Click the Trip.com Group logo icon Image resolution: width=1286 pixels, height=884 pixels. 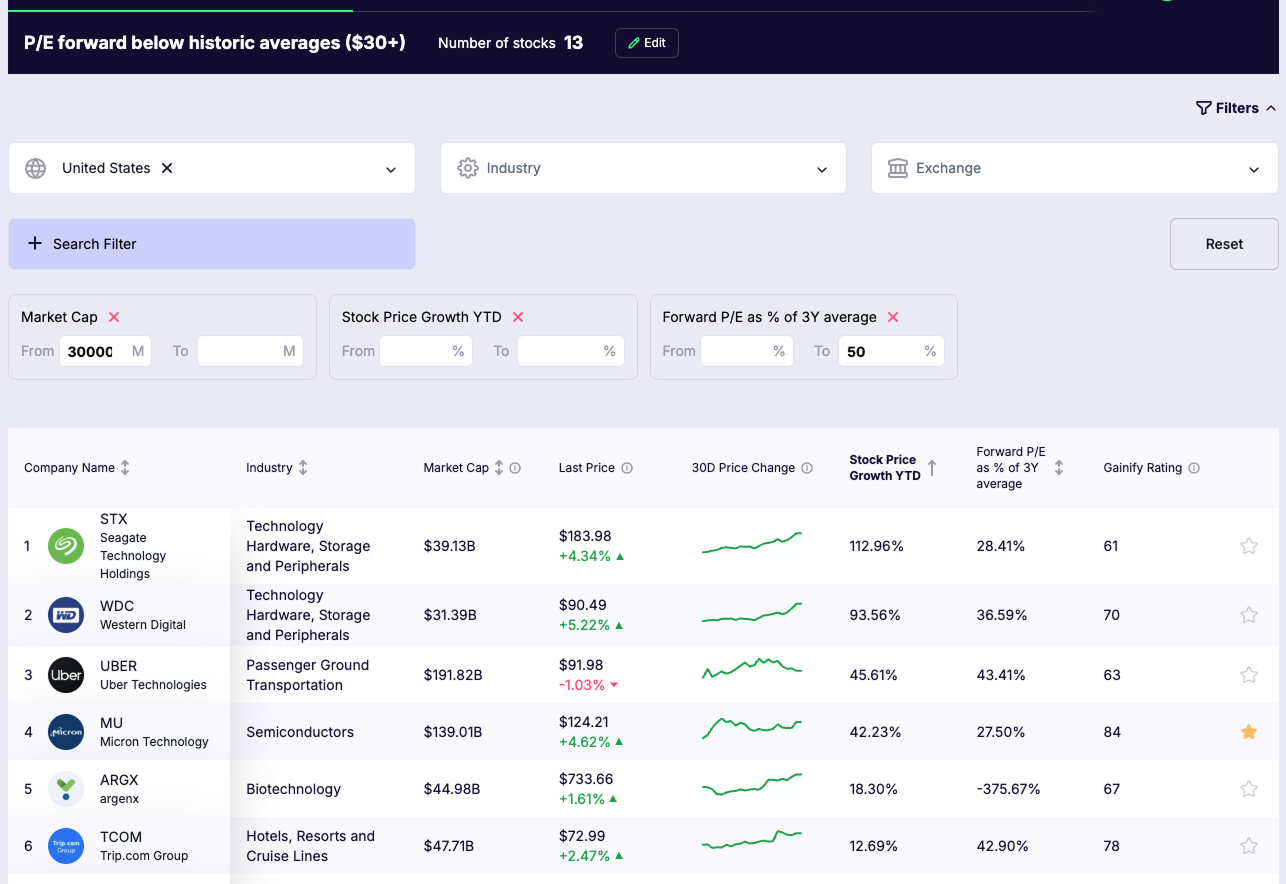[x=66, y=846]
